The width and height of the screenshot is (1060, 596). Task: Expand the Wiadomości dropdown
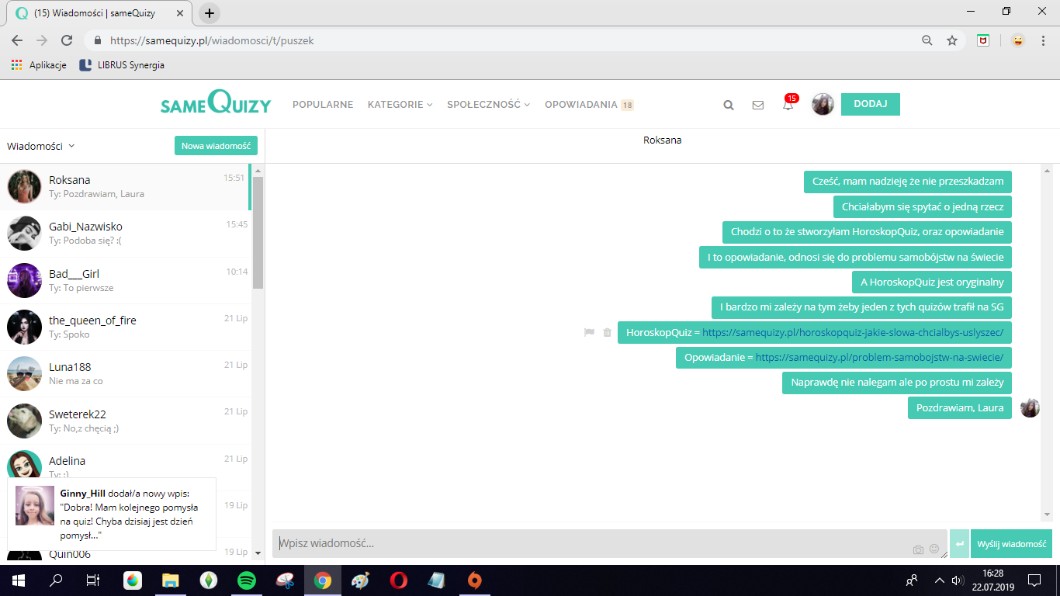point(41,146)
